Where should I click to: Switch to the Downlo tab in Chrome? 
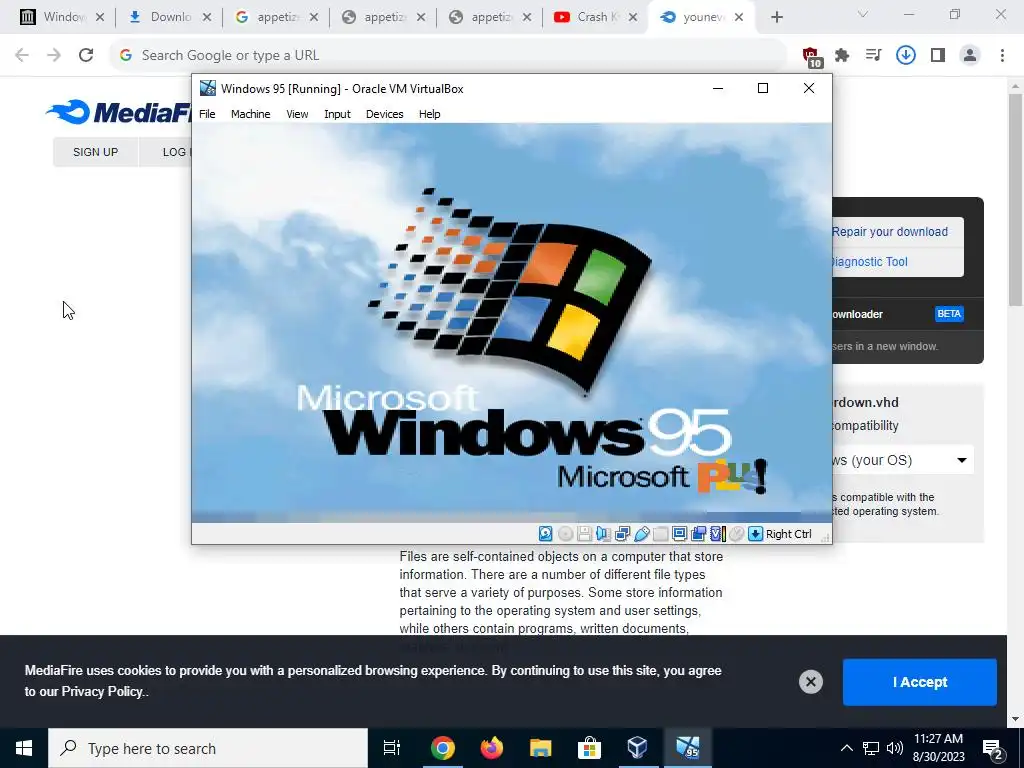[x=161, y=17]
